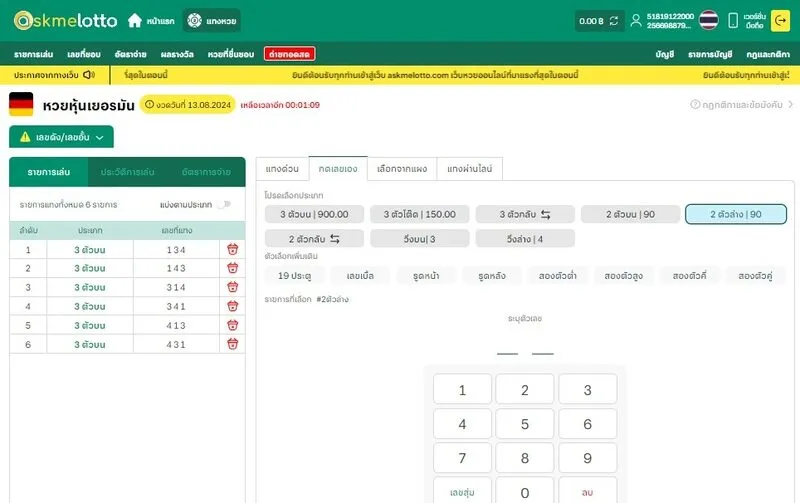This screenshot has width=800, height=503.
Task: Refresh the 0.00 ฿ balance
Action: click(613, 21)
